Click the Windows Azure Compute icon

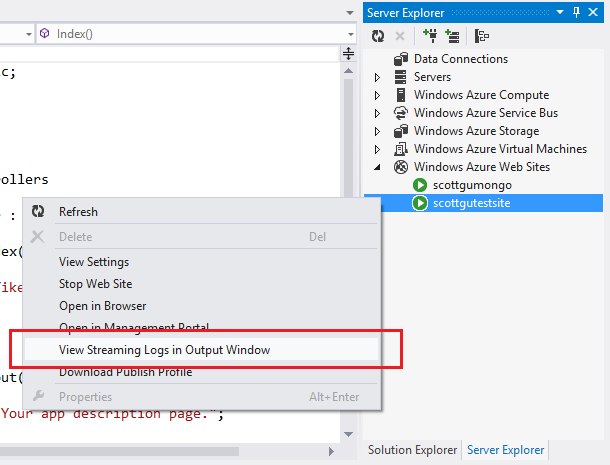point(401,95)
